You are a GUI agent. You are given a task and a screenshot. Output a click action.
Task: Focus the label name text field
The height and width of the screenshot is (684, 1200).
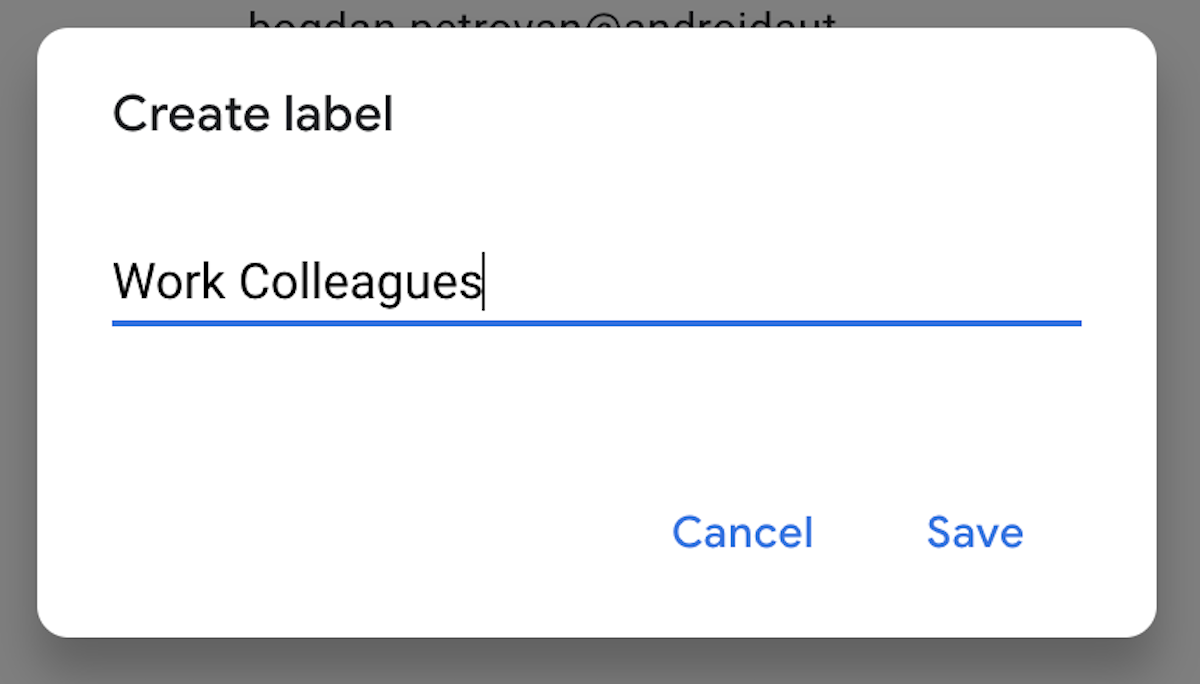596,282
